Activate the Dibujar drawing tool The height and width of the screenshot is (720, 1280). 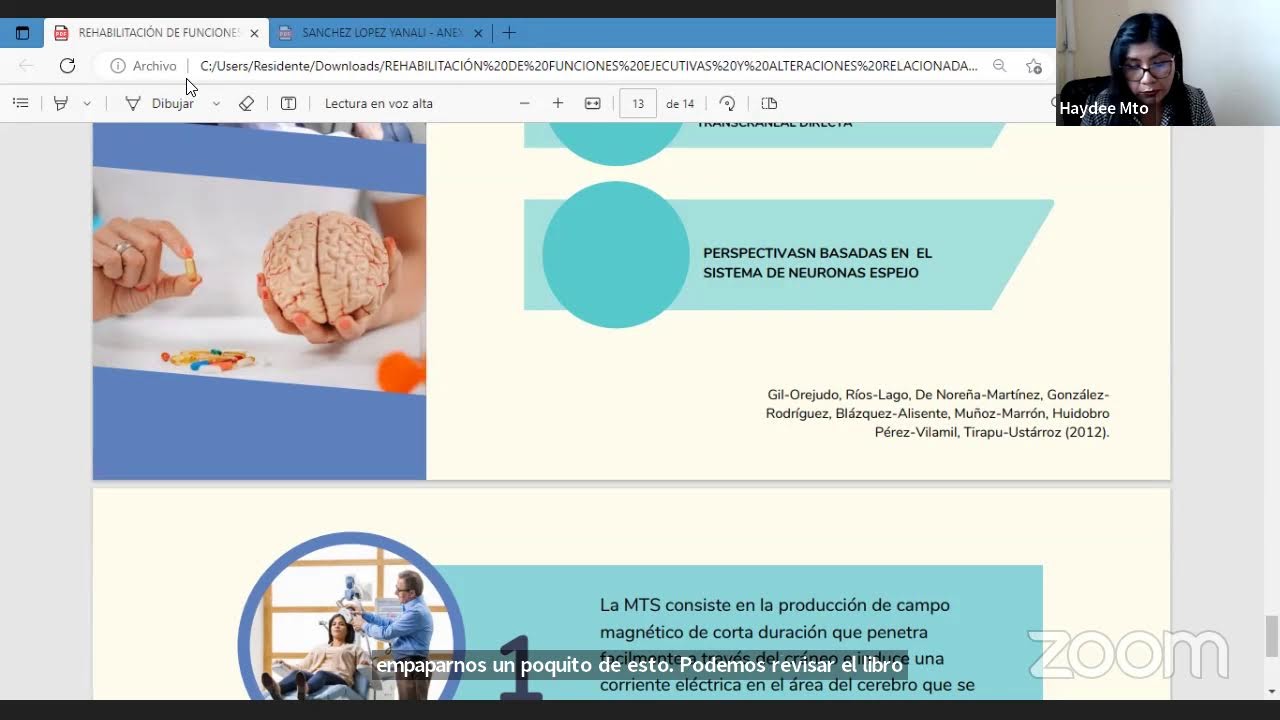tap(160, 103)
